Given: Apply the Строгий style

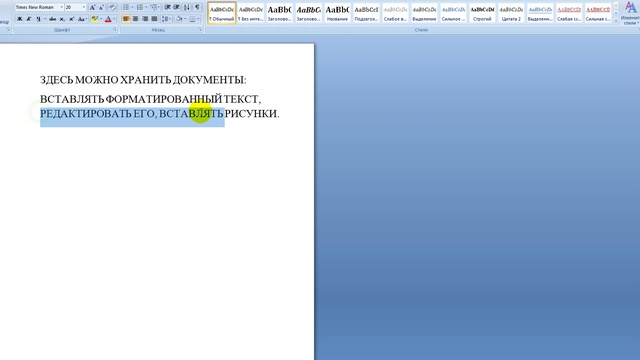Looking at the screenshot, I should point(482,13).
